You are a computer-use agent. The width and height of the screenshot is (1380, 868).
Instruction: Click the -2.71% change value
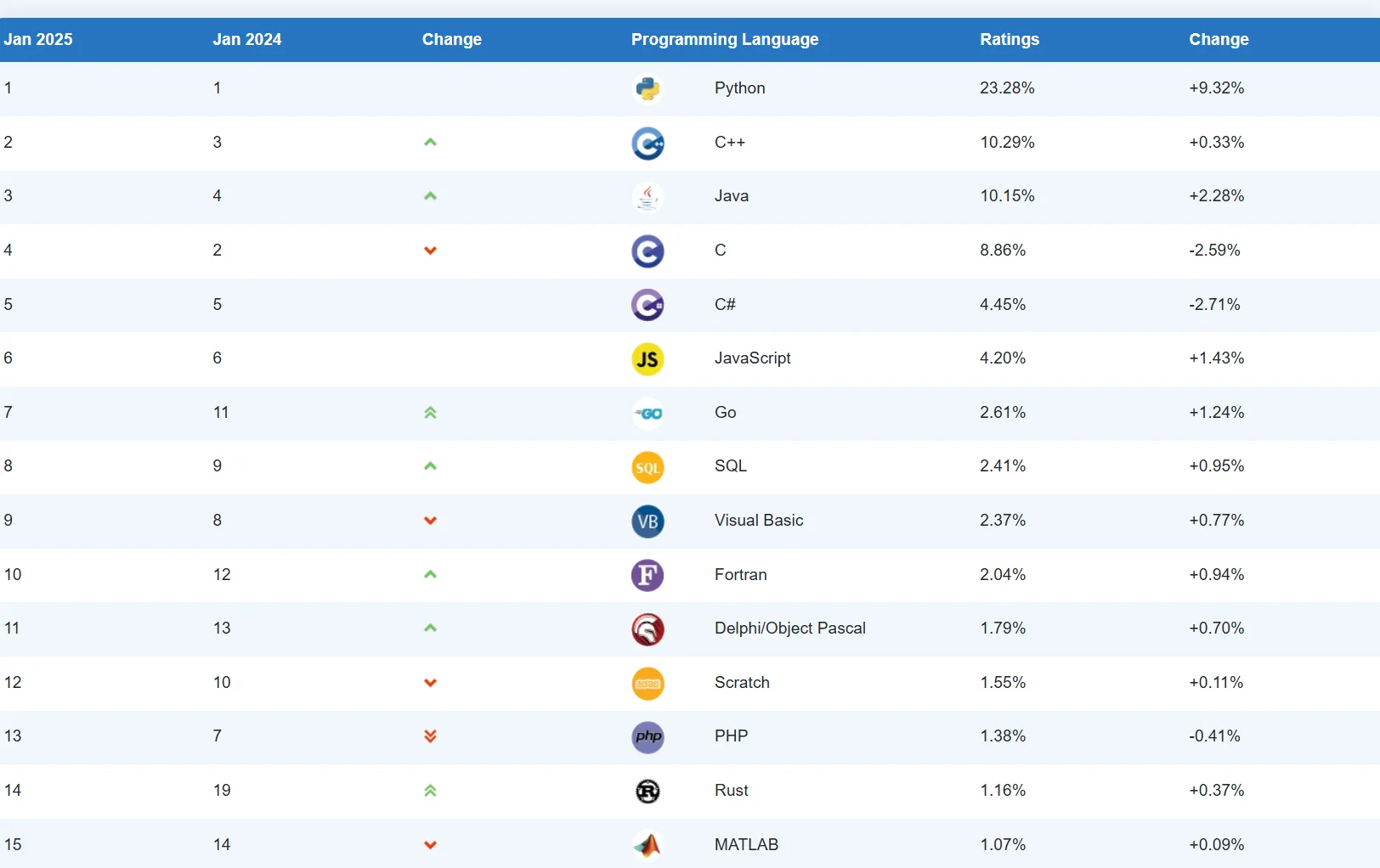[1214, 304]
